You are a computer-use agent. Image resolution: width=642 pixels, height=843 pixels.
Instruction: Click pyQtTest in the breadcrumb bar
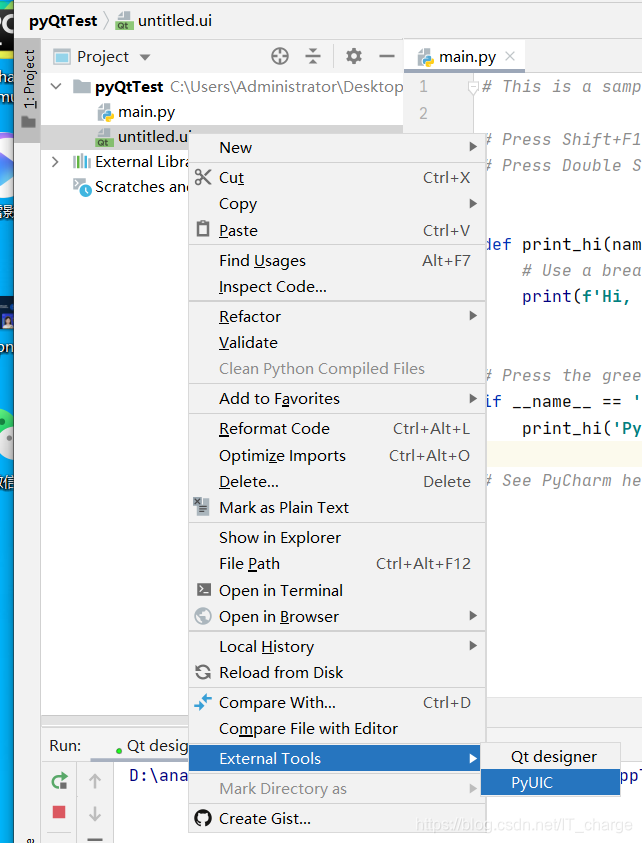click(x=63, y=21)
